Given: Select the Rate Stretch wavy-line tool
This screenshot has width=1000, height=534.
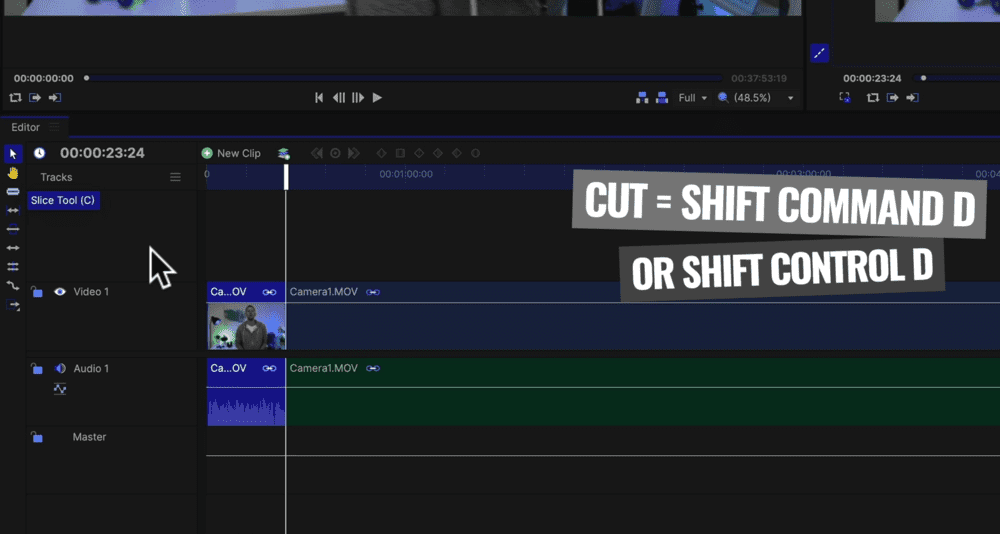Looking at the screenshot, I should click(x=13, y=286).
